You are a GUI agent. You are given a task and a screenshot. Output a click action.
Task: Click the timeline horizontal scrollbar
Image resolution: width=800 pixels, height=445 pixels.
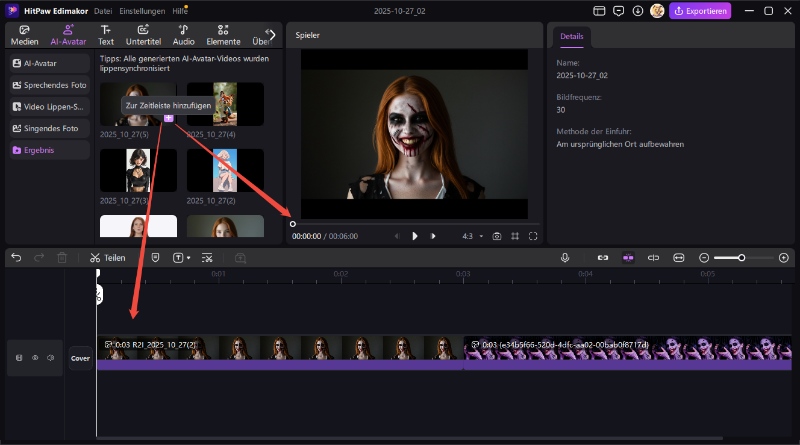[410, 438]
